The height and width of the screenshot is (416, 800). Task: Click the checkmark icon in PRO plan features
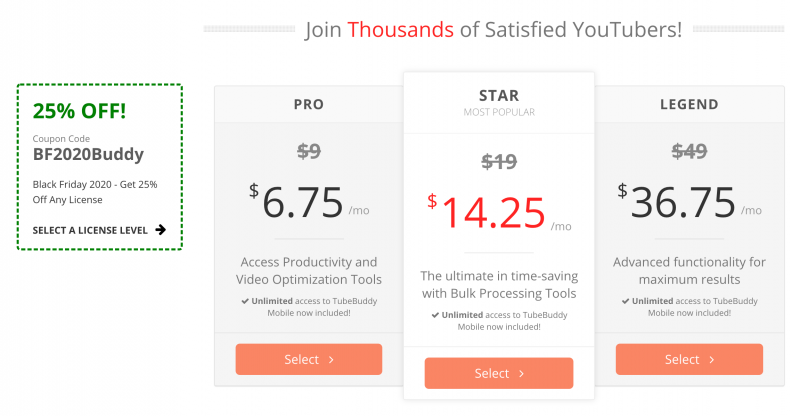245,300
